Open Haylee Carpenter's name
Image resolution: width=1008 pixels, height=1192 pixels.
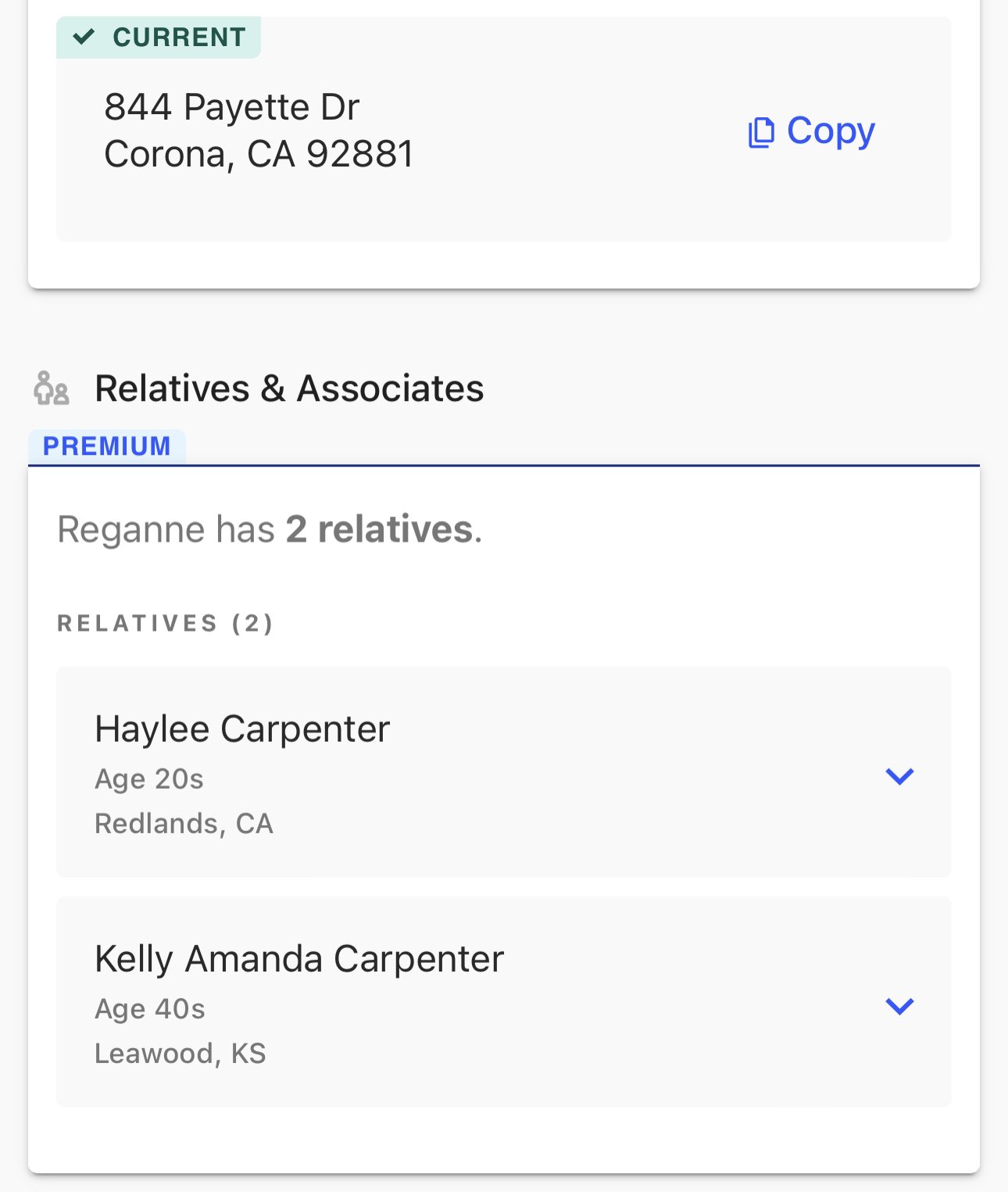click(242, 729)
